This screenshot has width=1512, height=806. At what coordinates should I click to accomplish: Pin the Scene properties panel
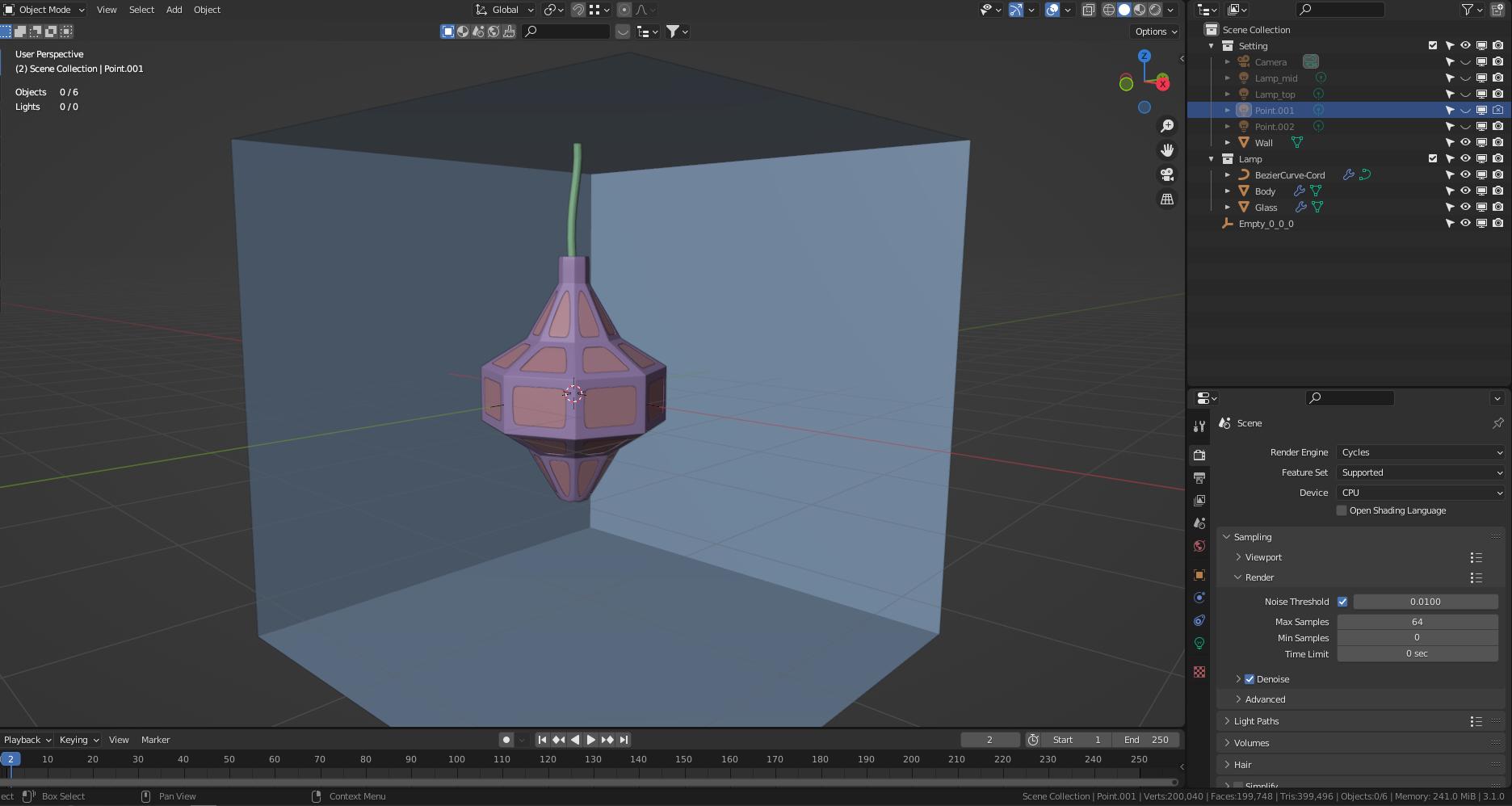(x=1497, y=423)
